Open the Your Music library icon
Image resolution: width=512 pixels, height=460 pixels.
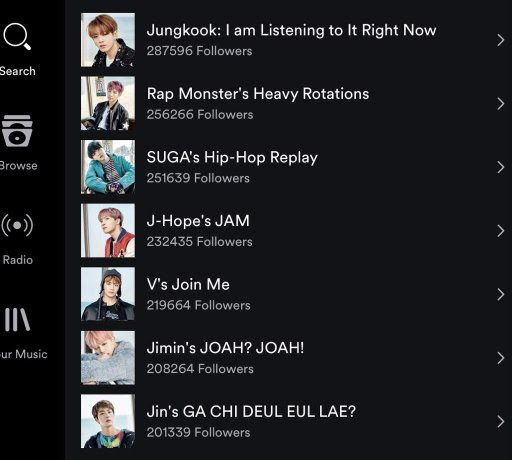pos(17,319)
